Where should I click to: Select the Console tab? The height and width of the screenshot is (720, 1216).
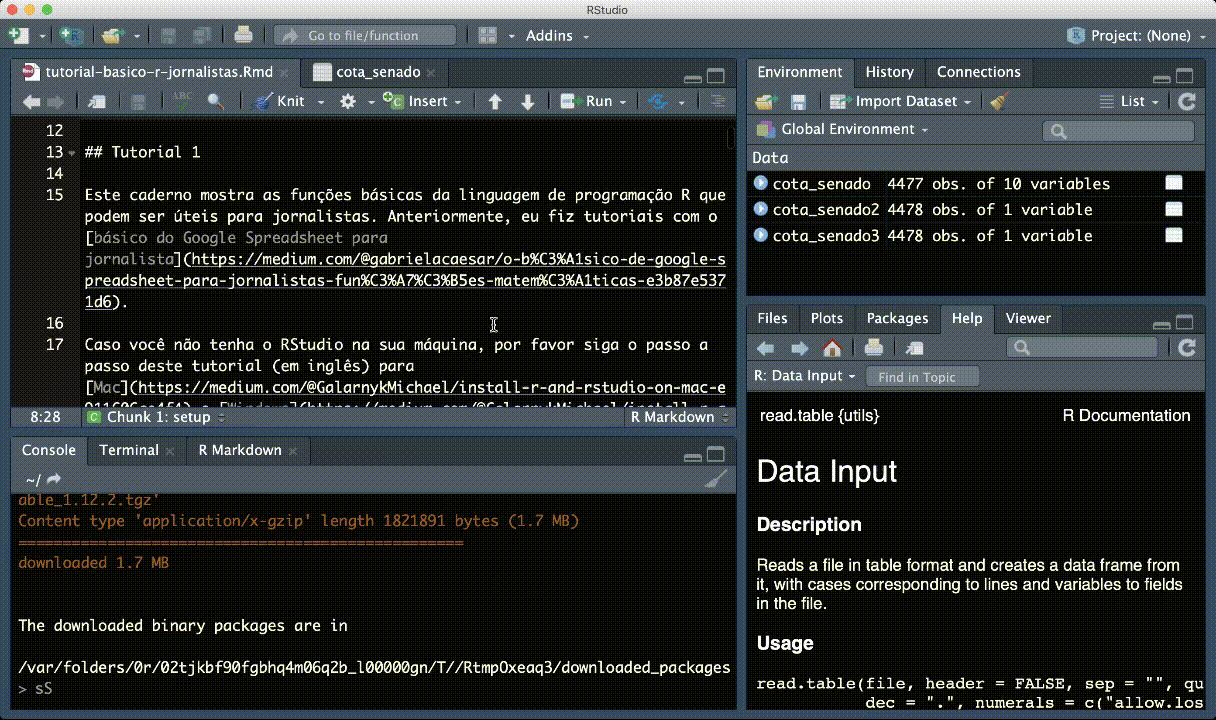tap(49, 450)
